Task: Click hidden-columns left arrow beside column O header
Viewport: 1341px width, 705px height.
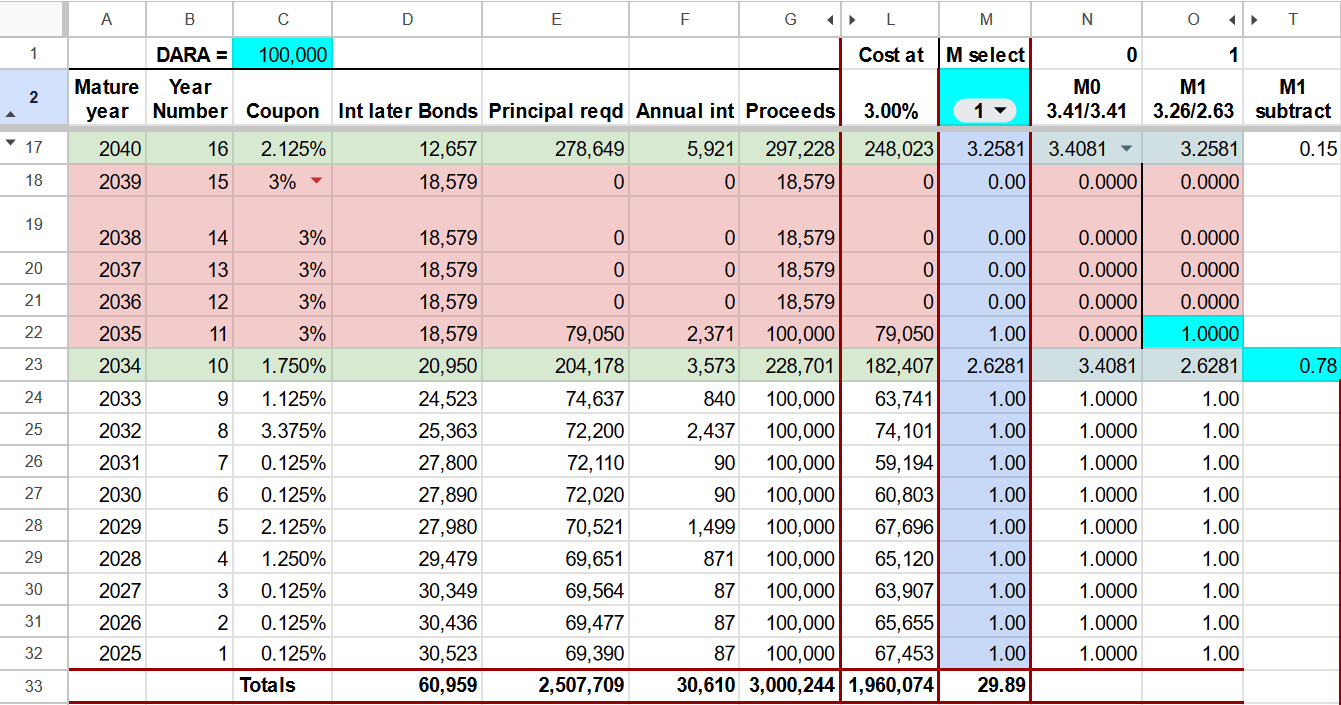Action: [x=1232, y=19]
